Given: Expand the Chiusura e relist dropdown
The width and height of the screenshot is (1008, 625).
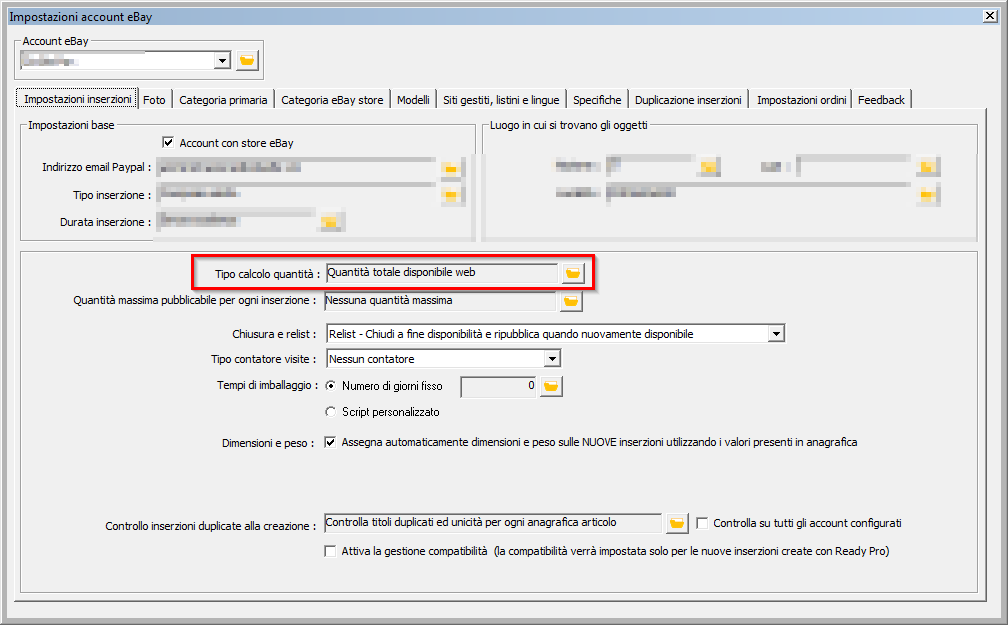Looking at the screenshot, I should (x=777, y=334).
